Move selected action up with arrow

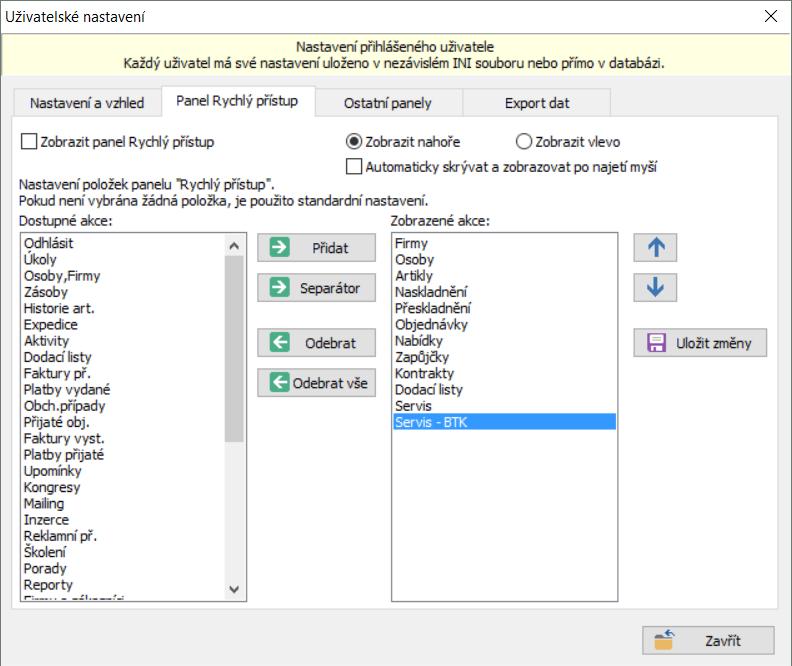click(x=655, y=247)
